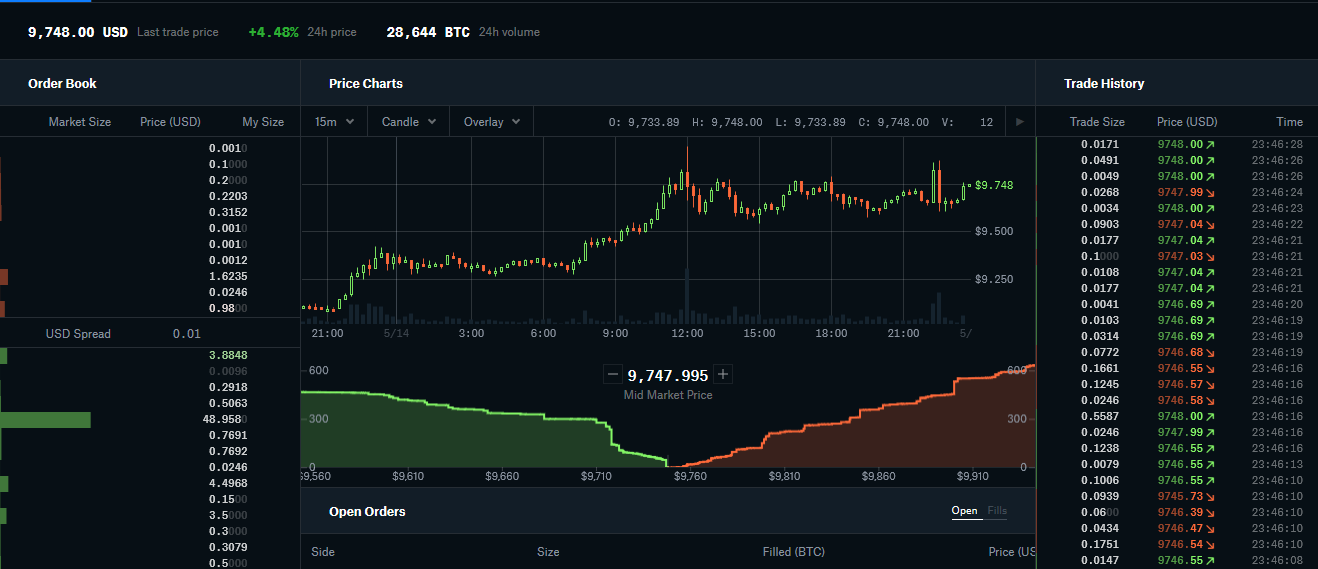Open the 15m time interval dropdown

click(334, 122)
